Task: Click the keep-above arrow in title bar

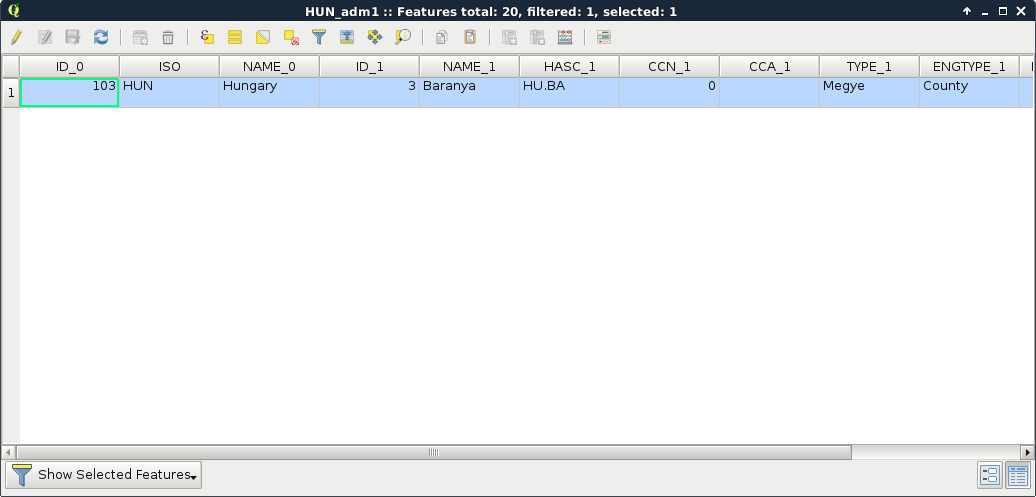Action: [x=967, y=11]
